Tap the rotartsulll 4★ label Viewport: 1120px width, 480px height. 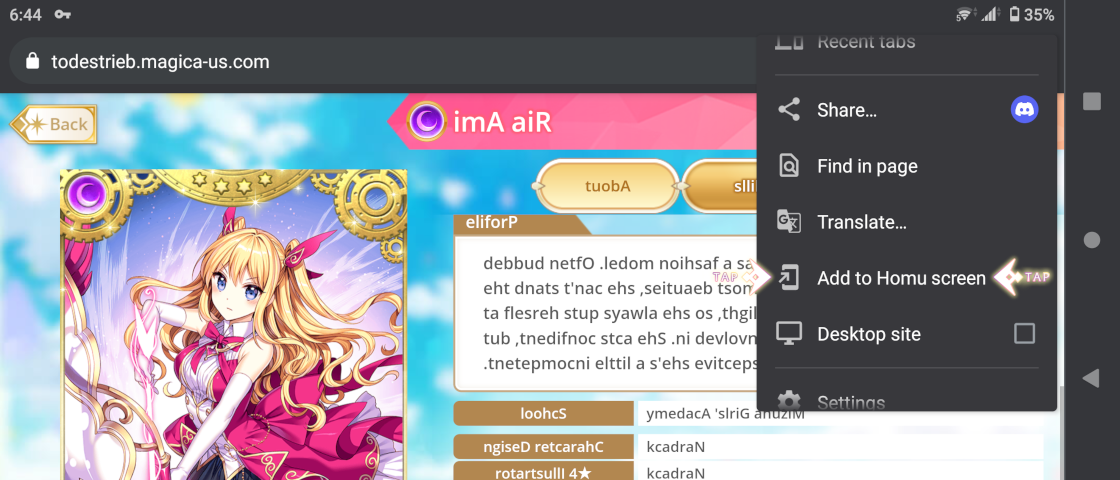pyautogui.click(x=544, y=471)
